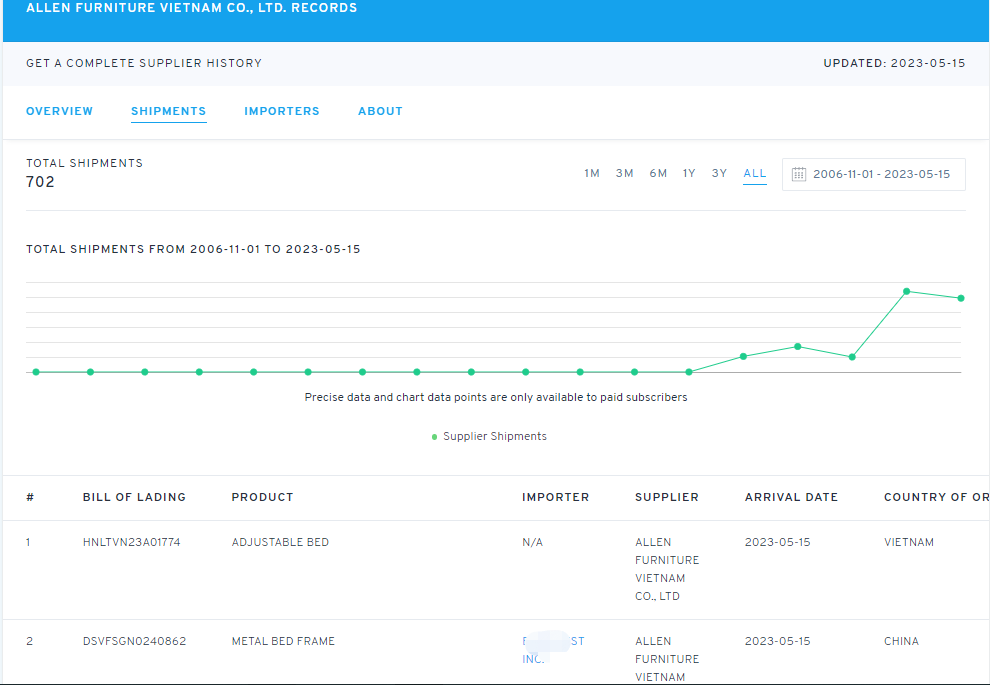Viewport: 990px width, 685px height.
Task: Go to the About tab
Action: pyautogui.click(x=380, y=111)
